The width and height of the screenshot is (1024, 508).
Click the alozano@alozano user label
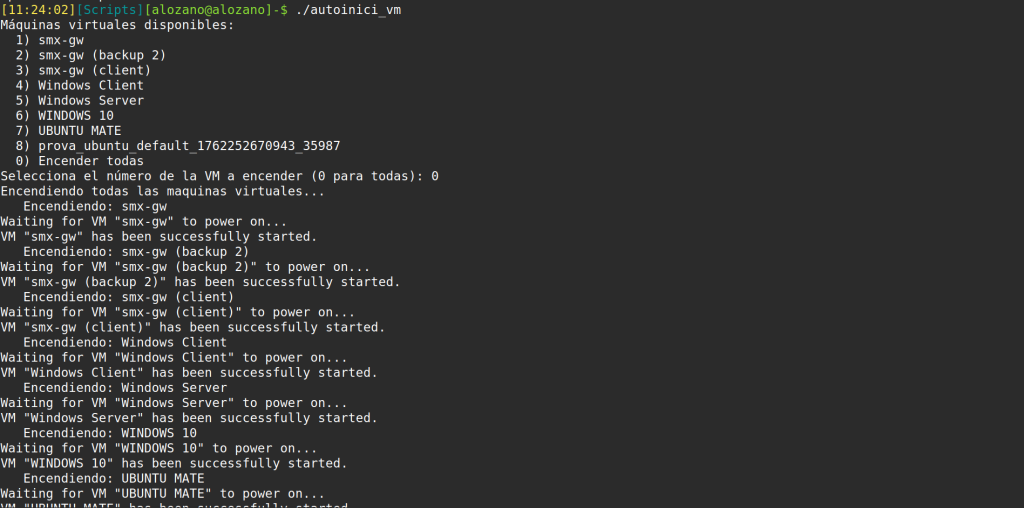click(x=209, y=10)
